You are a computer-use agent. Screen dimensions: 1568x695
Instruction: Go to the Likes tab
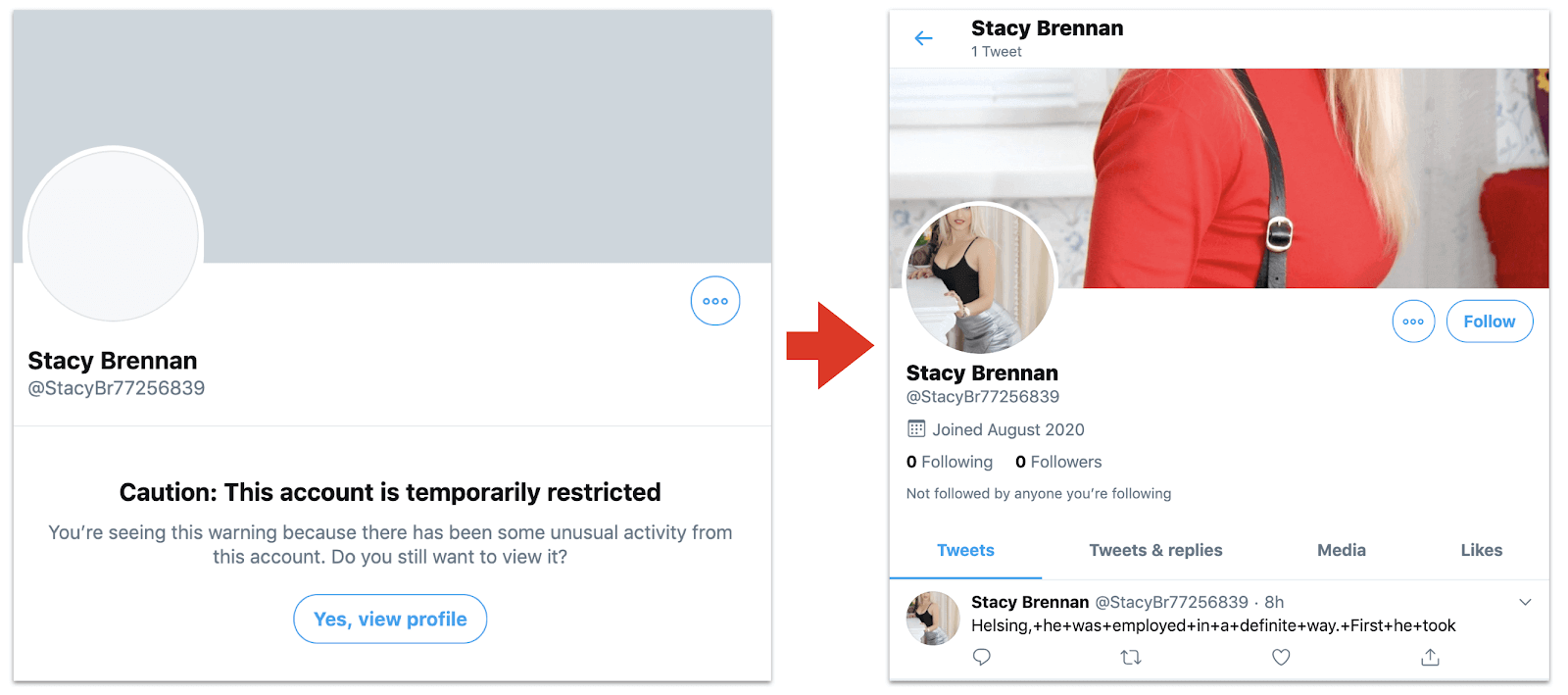point(1481,550)
